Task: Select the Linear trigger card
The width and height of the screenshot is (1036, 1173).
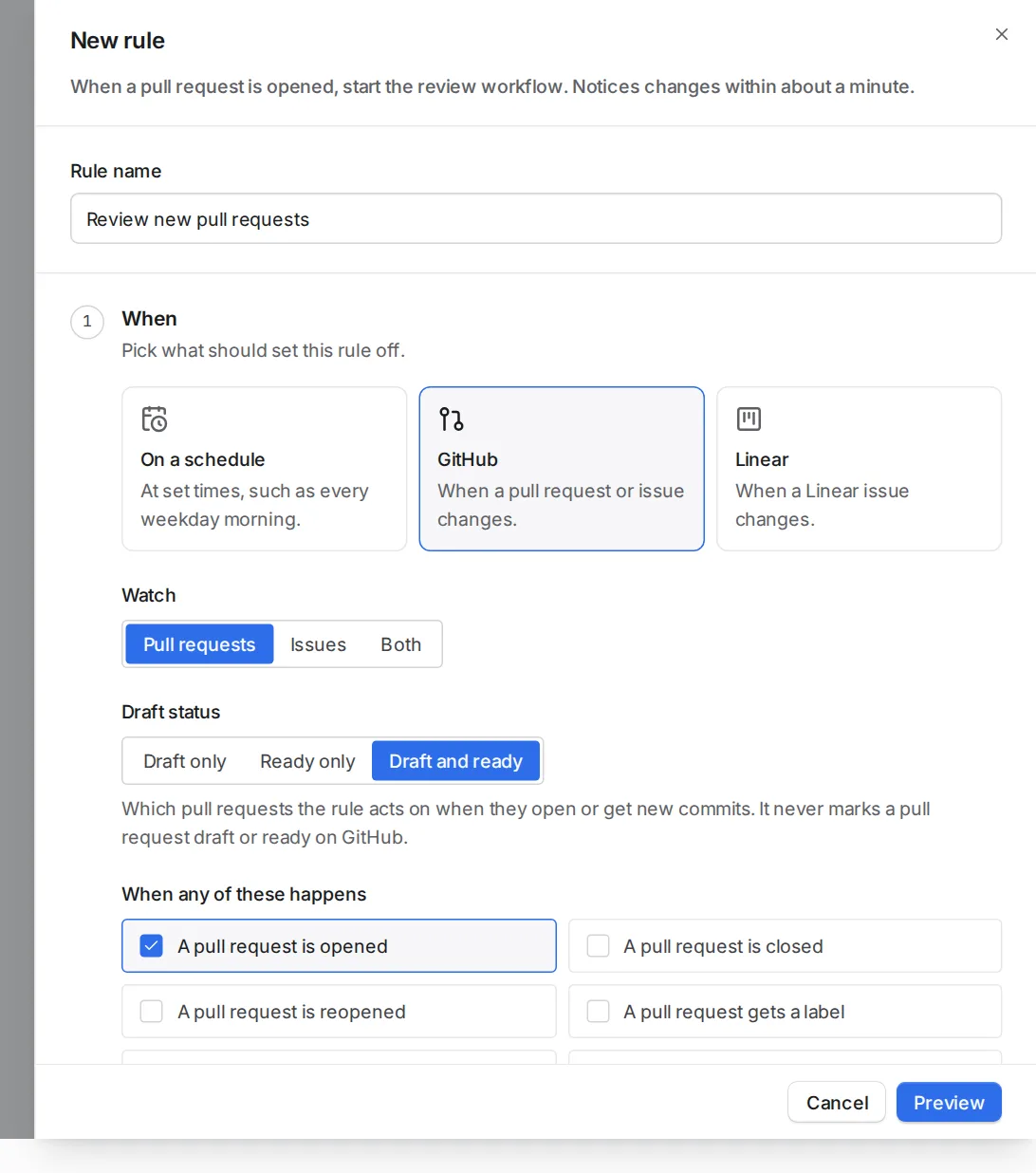Action: pos(859,469)
